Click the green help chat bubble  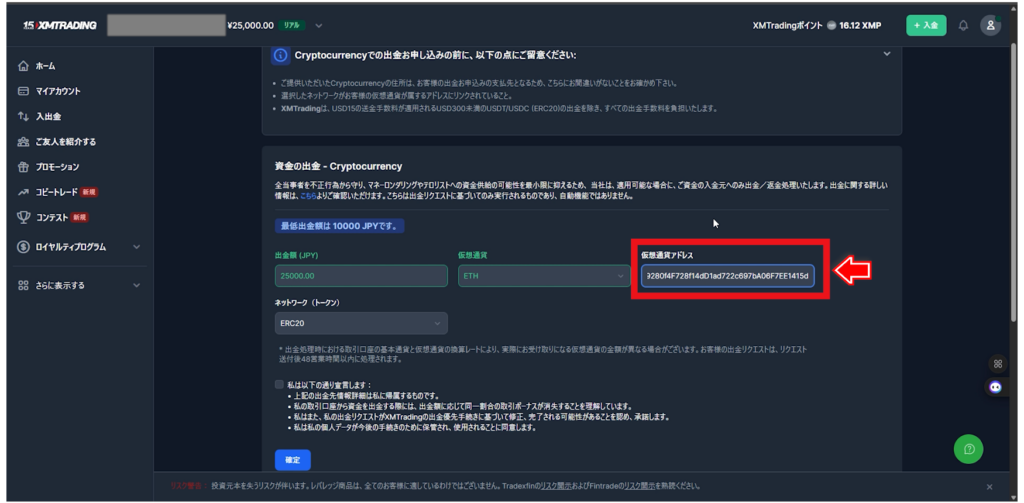pyautogui.click(x=968, y=449)
